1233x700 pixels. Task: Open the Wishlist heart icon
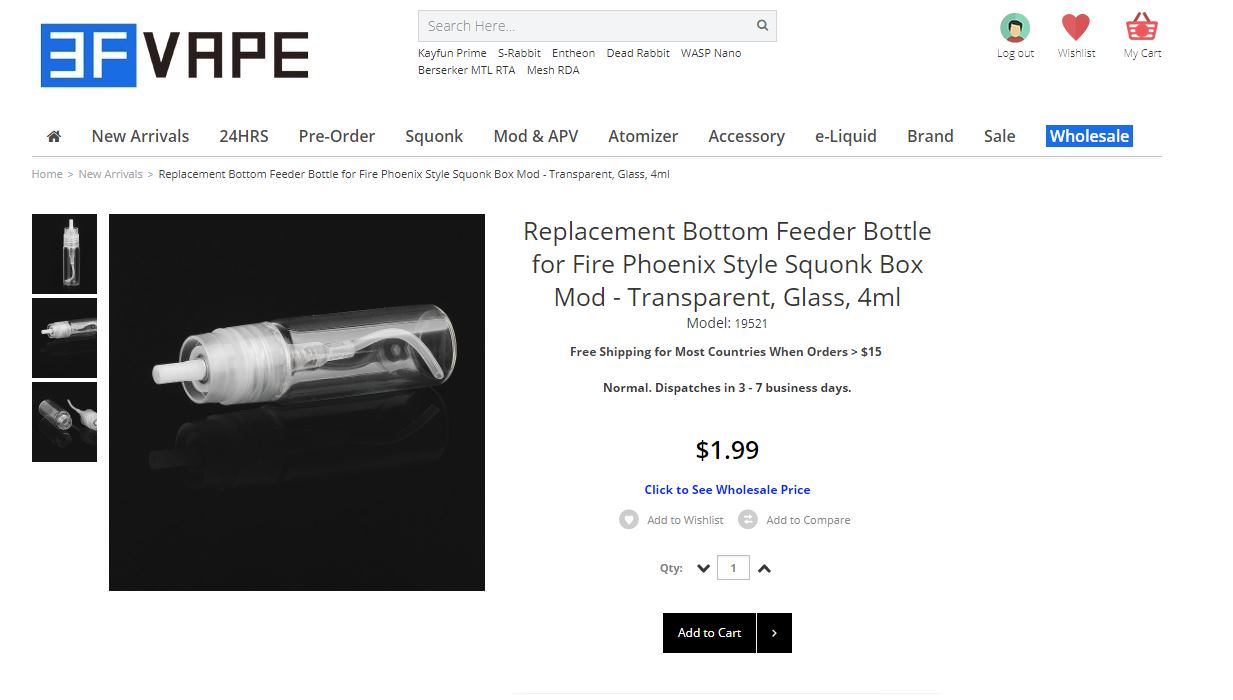pos(1076,28)
